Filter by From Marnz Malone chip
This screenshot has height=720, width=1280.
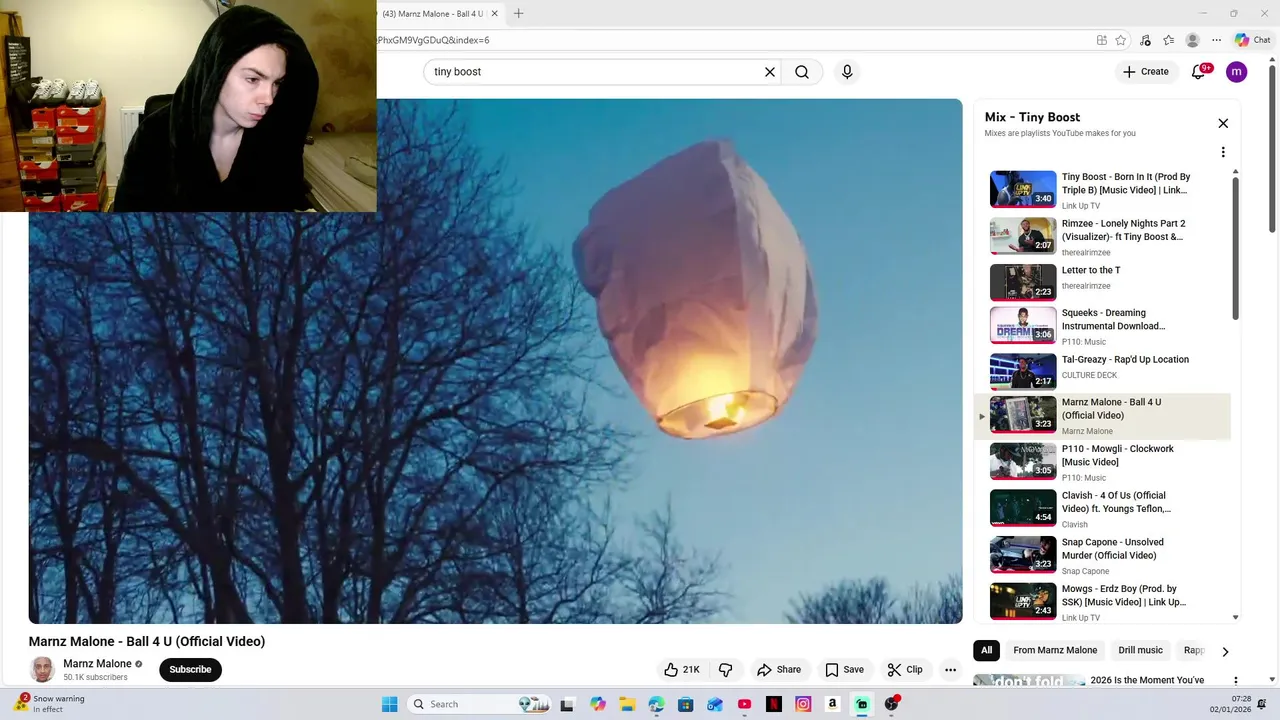1055,650
